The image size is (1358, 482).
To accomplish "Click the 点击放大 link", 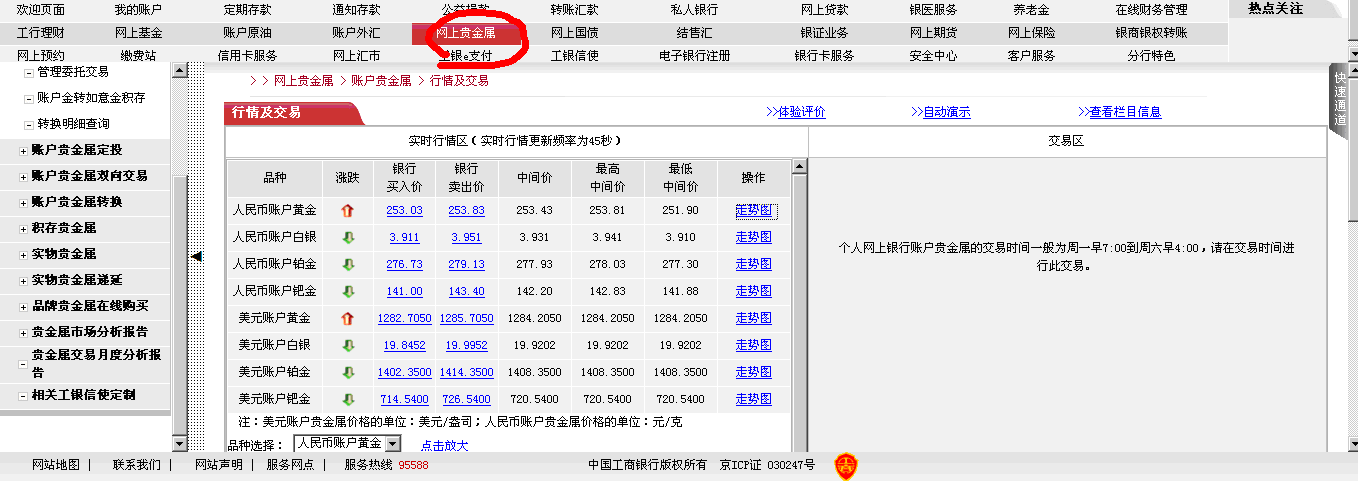I will (444, 446).
